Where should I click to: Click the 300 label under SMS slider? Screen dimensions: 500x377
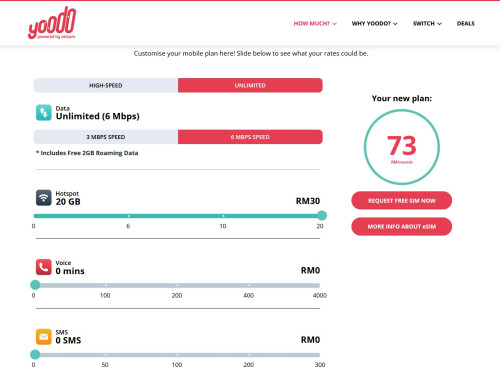[x=320, y=365]
